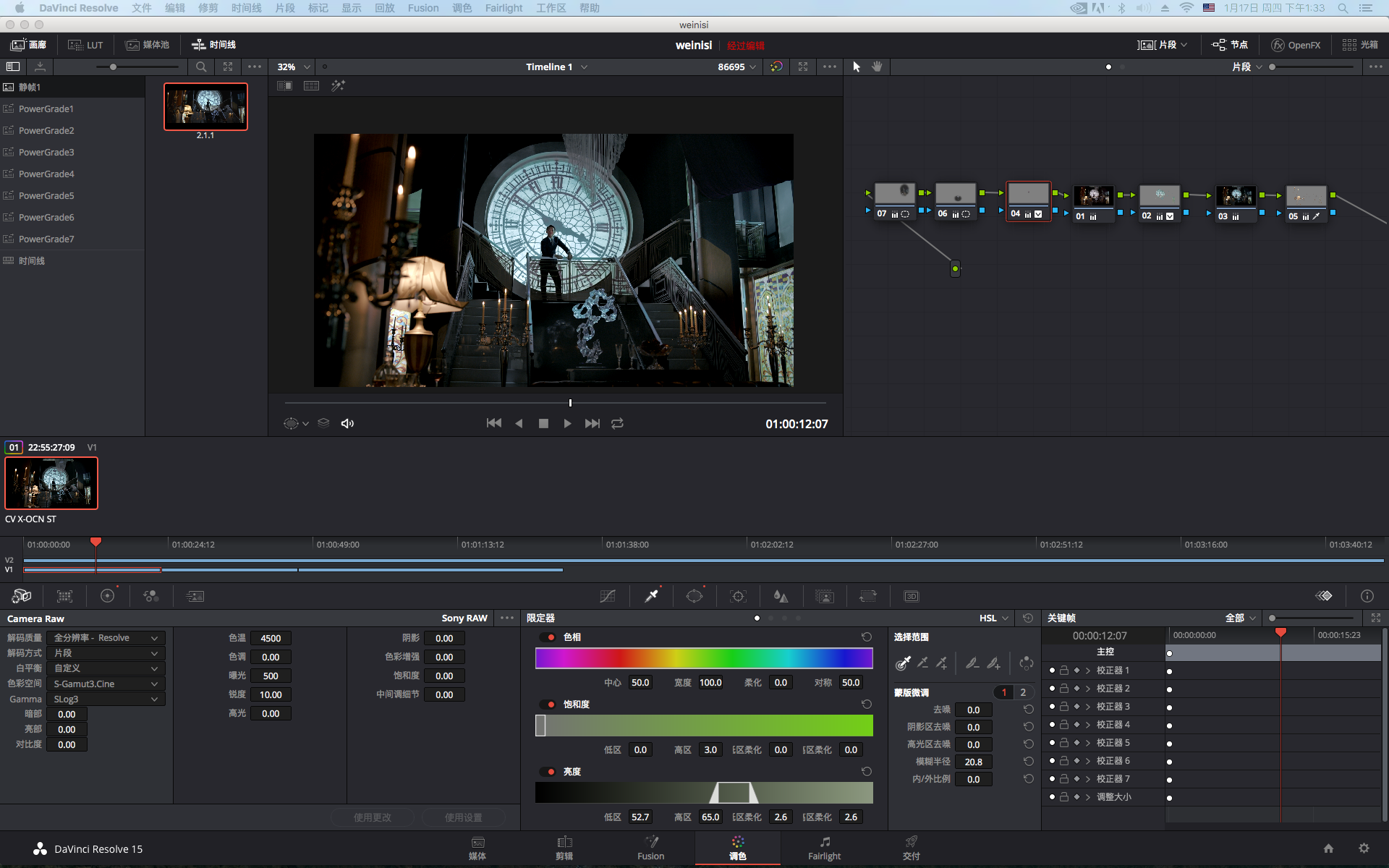This screenshot has height=868, width=1389.
Task: Click the hue spectrum bar in qualifier
Action: tap(704, 658)
